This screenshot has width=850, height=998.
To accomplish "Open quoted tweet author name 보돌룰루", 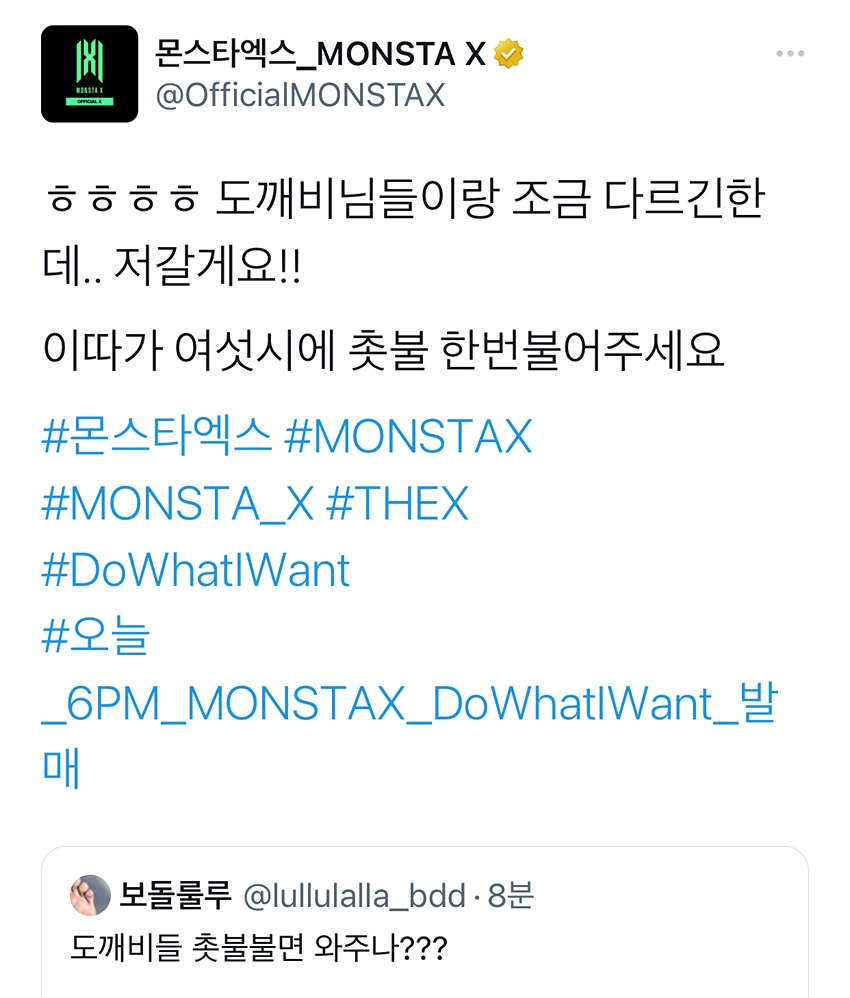I will pos(175,895).
